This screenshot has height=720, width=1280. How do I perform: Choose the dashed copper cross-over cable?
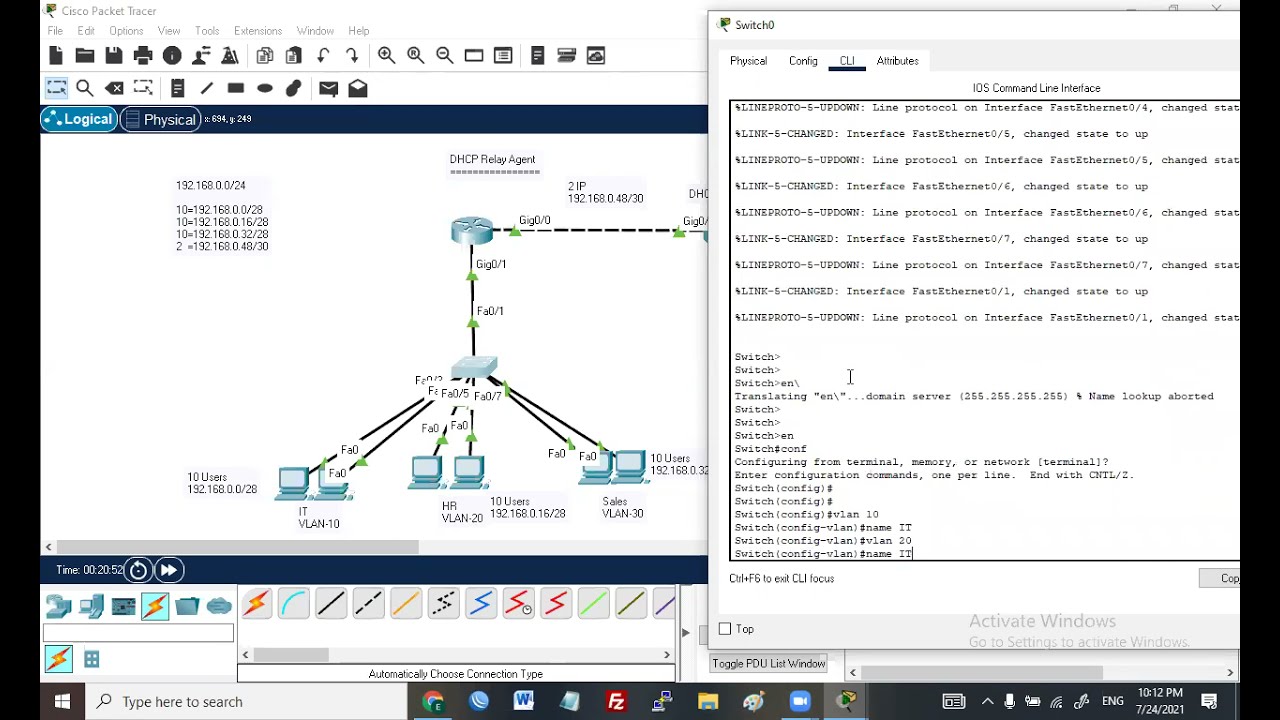coord(368,604)
